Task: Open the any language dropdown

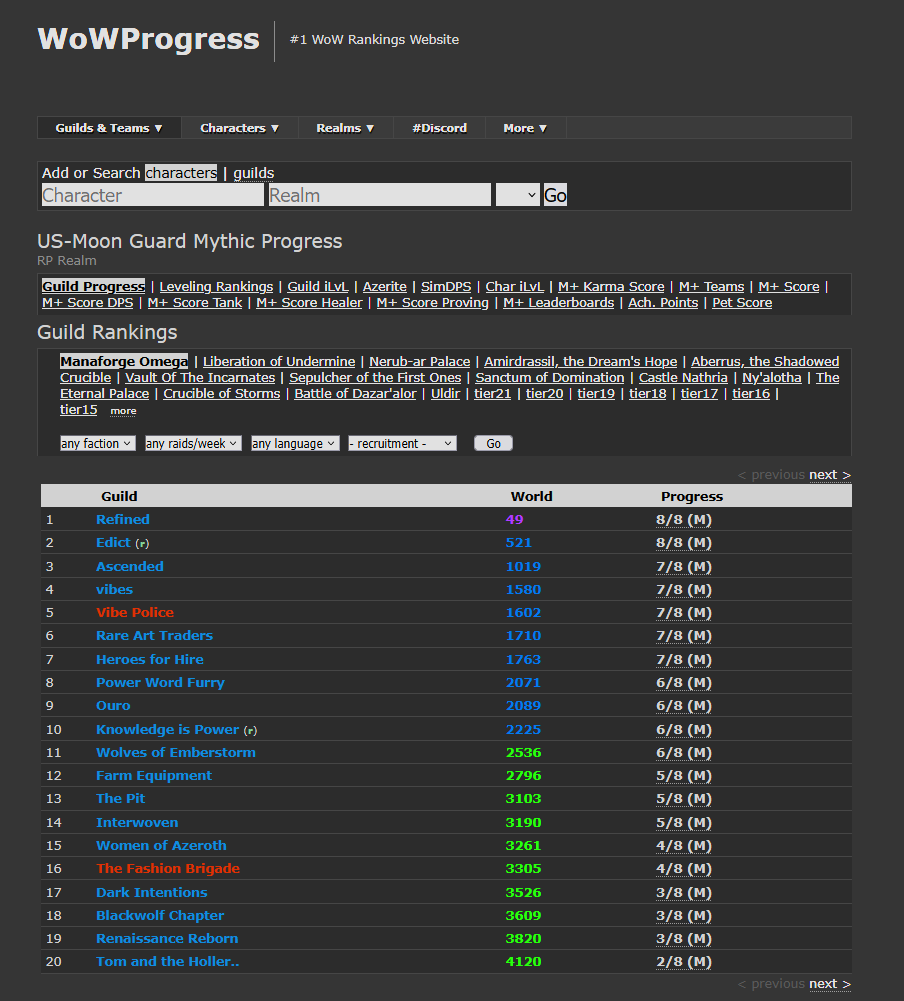Action: pos(295,443)
